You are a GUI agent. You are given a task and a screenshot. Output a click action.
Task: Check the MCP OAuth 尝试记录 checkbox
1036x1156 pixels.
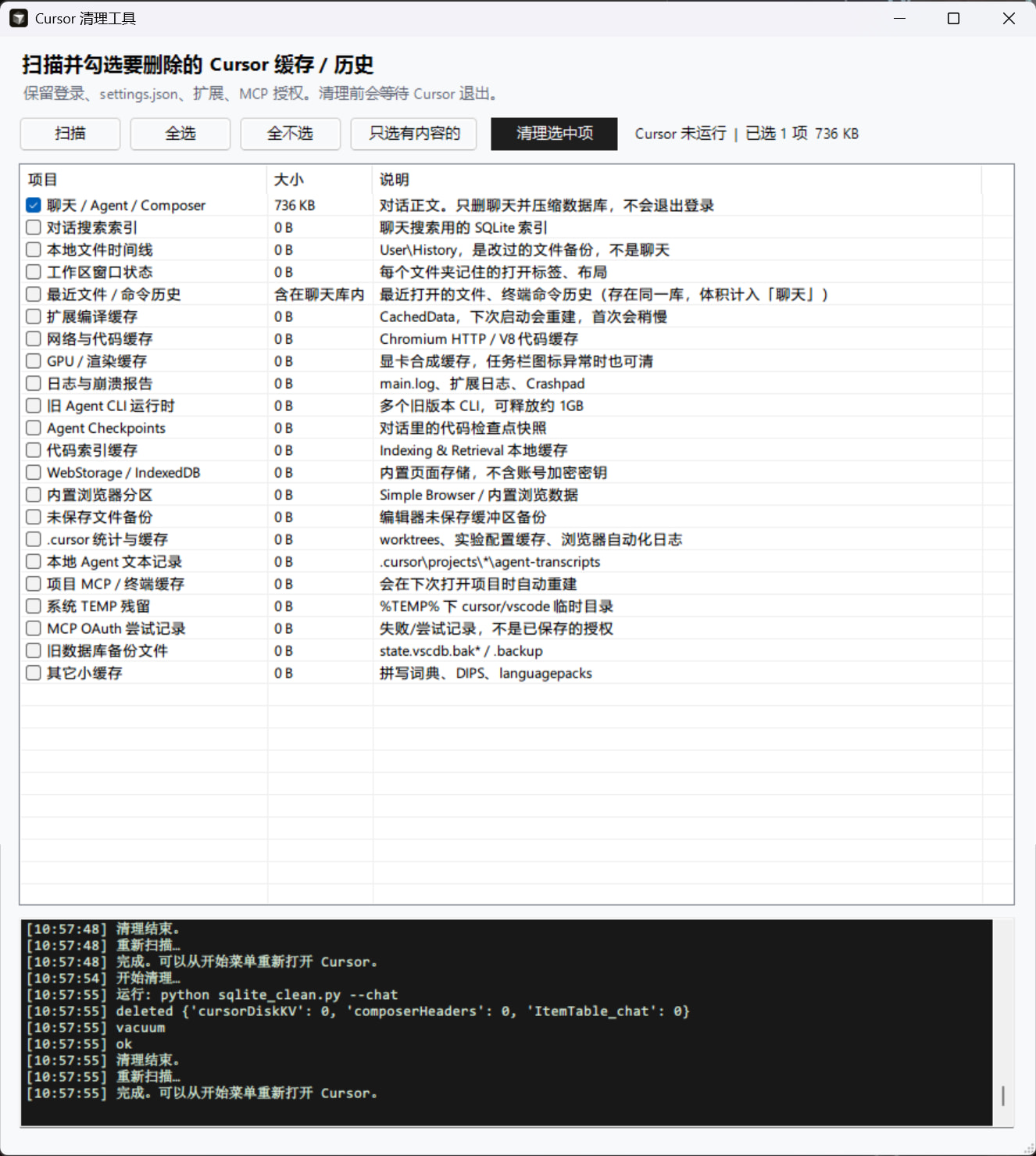pyautogui.click(x=34, y=628)
